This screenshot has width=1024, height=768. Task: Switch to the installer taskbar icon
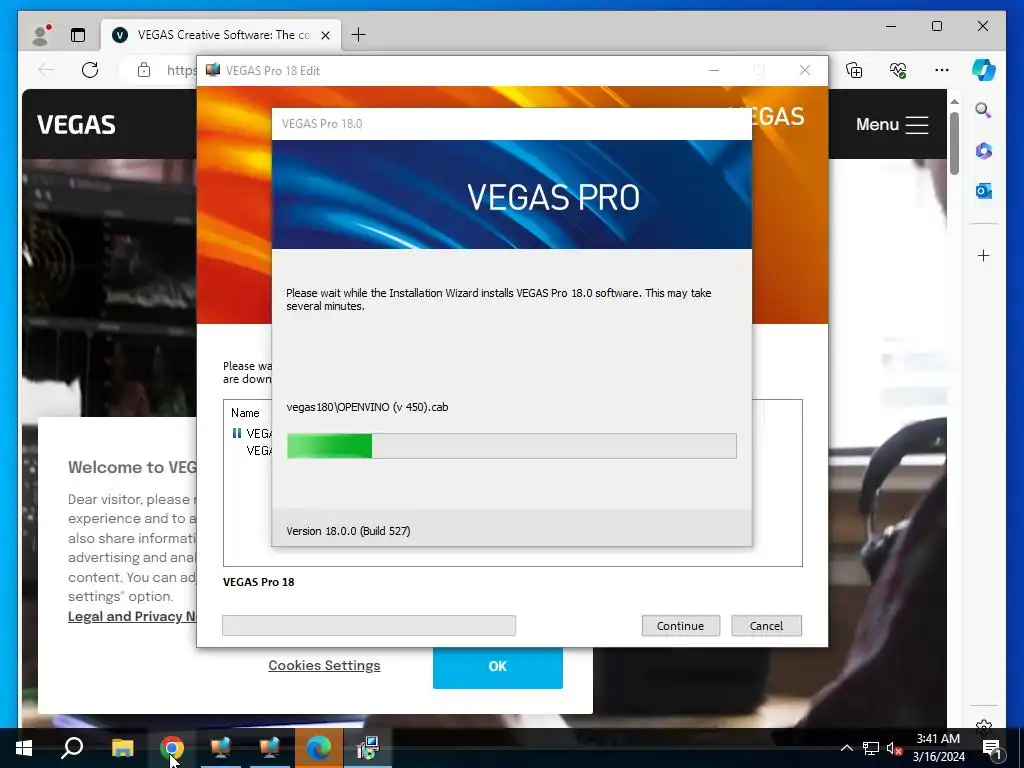tap(368, 748)
